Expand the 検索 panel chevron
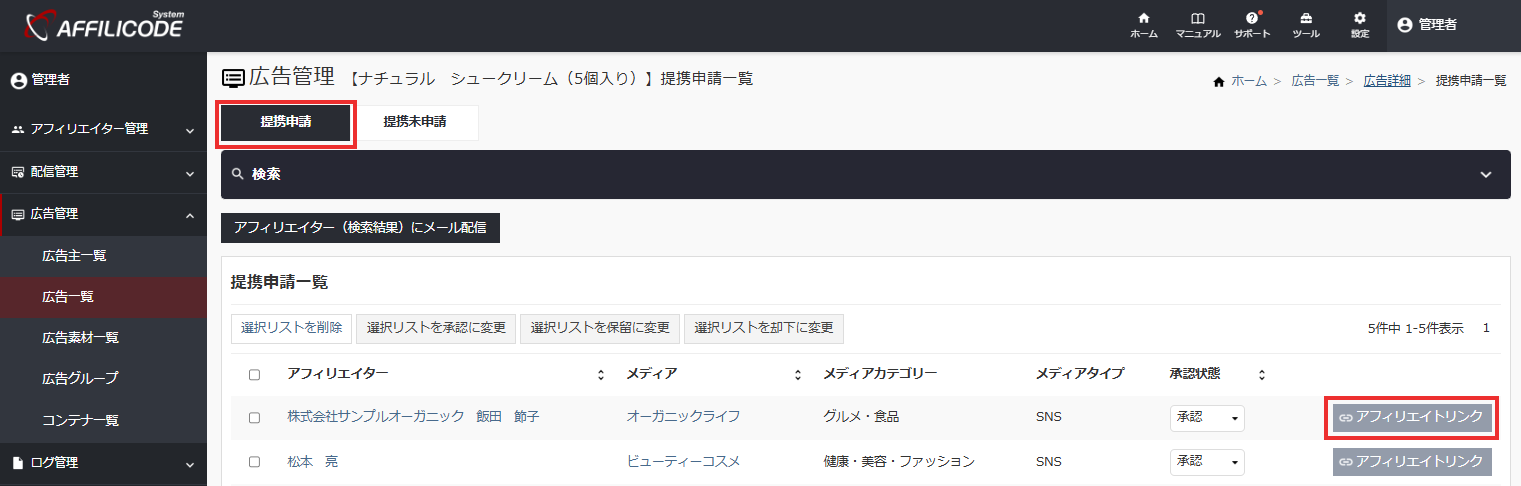This screenshot has width=1521, height=486. (1486, 175)
